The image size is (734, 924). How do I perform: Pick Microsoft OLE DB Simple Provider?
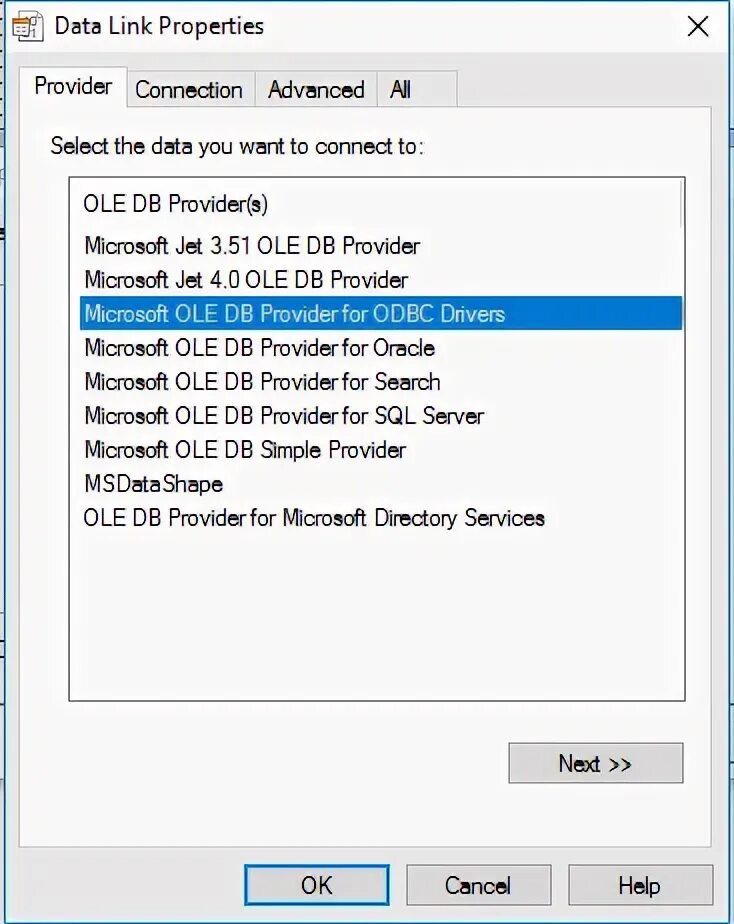tap(245, 450)
